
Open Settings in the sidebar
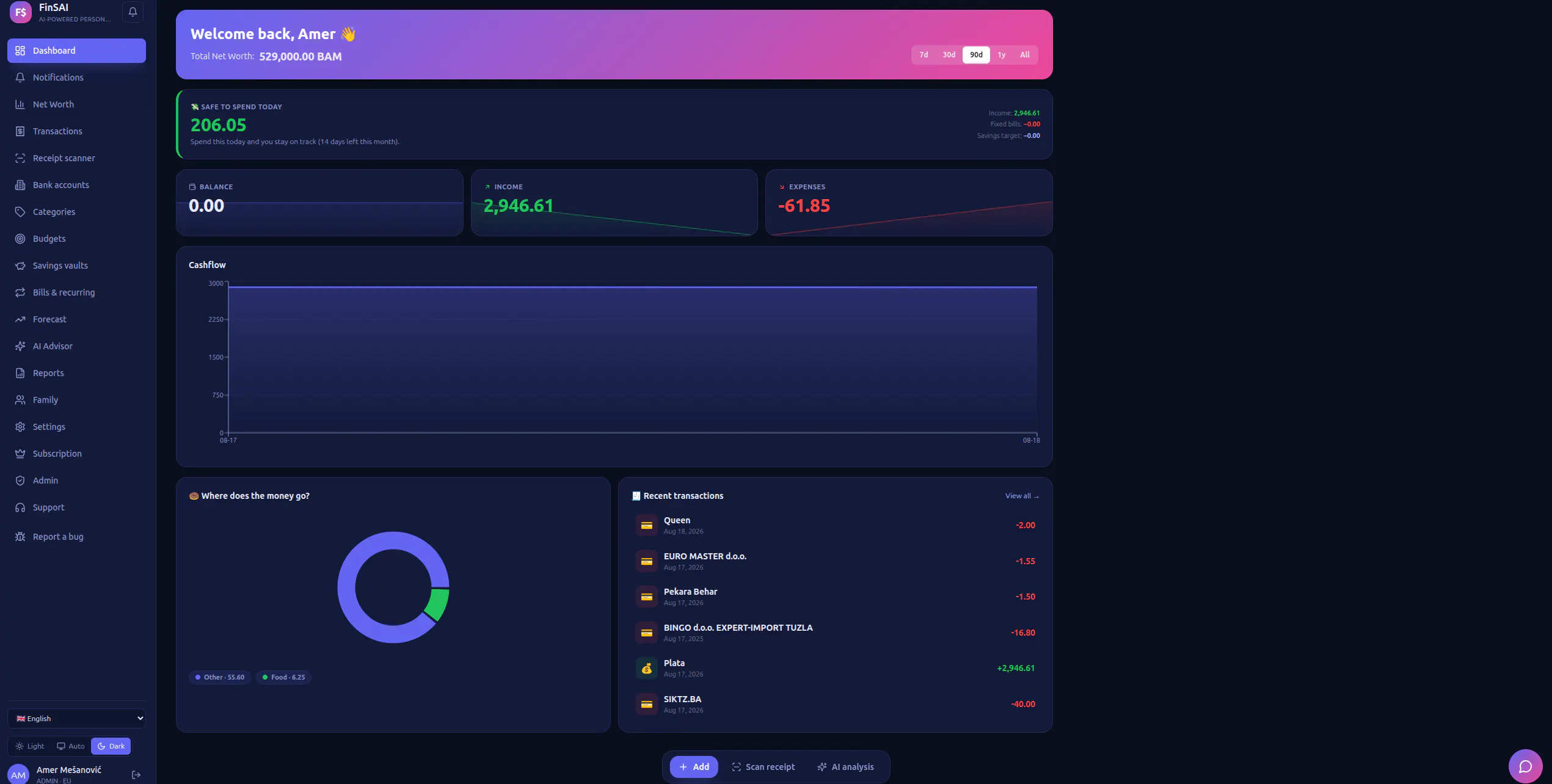click(76, 427)
